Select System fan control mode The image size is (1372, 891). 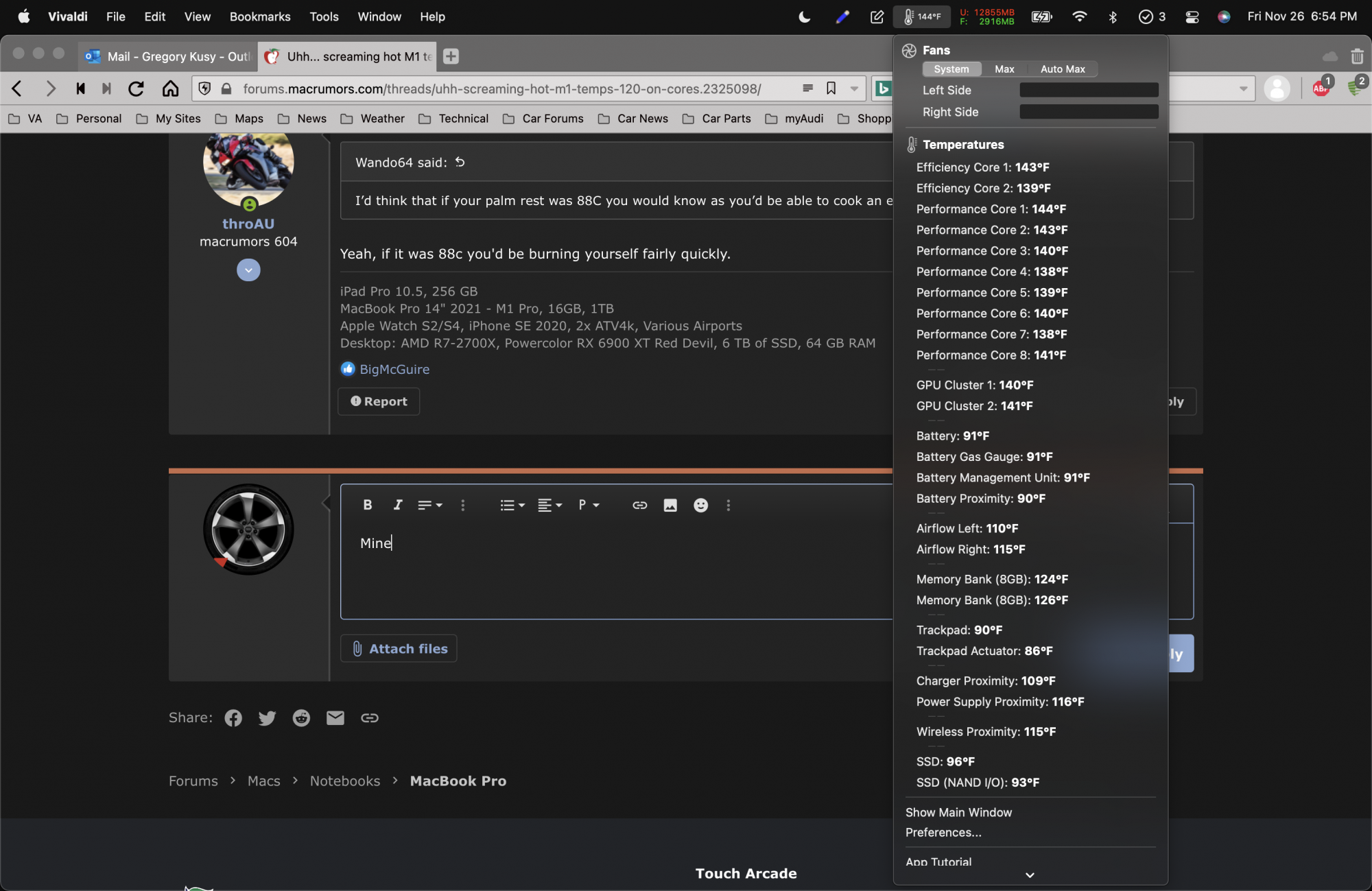951,69
